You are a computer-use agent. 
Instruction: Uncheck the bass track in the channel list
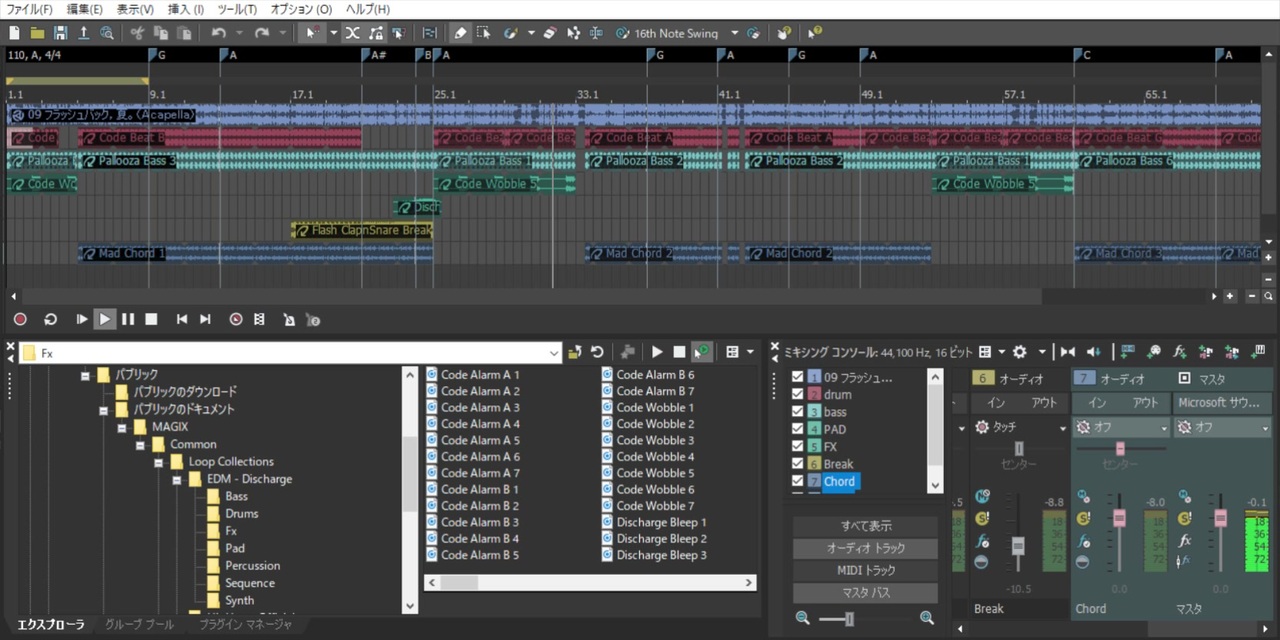797,411
